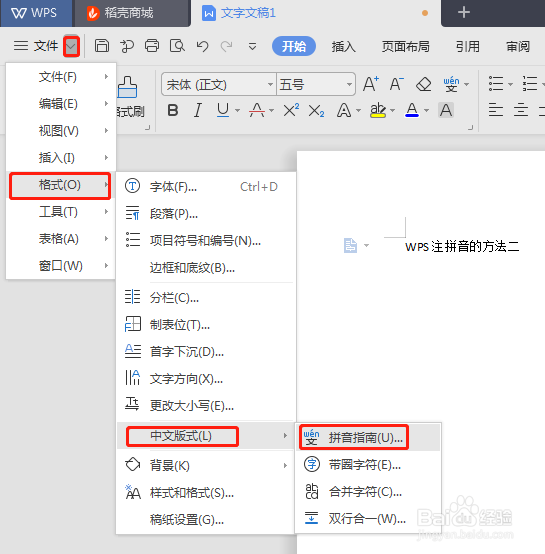Toggle character shading A button
545x554 pixels.
pos(446,110)
